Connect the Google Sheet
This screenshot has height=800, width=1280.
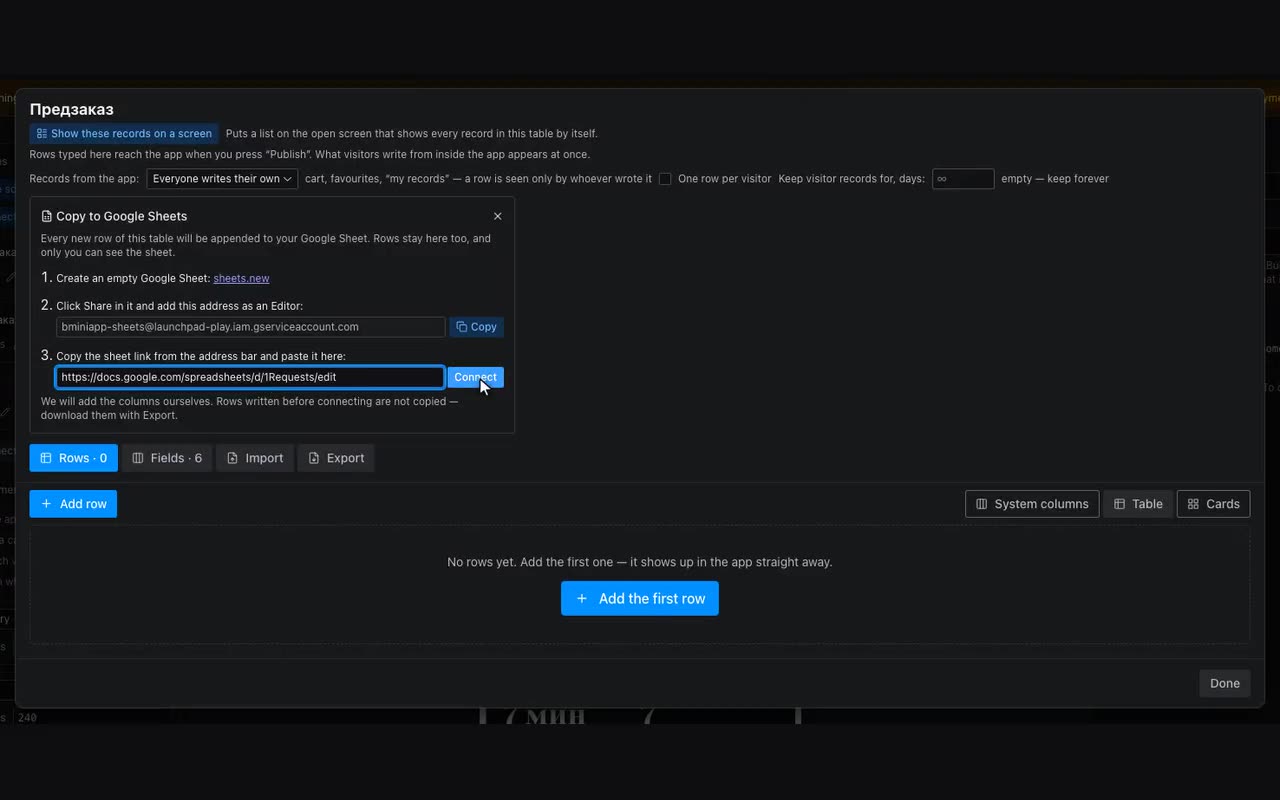(475, 377)
